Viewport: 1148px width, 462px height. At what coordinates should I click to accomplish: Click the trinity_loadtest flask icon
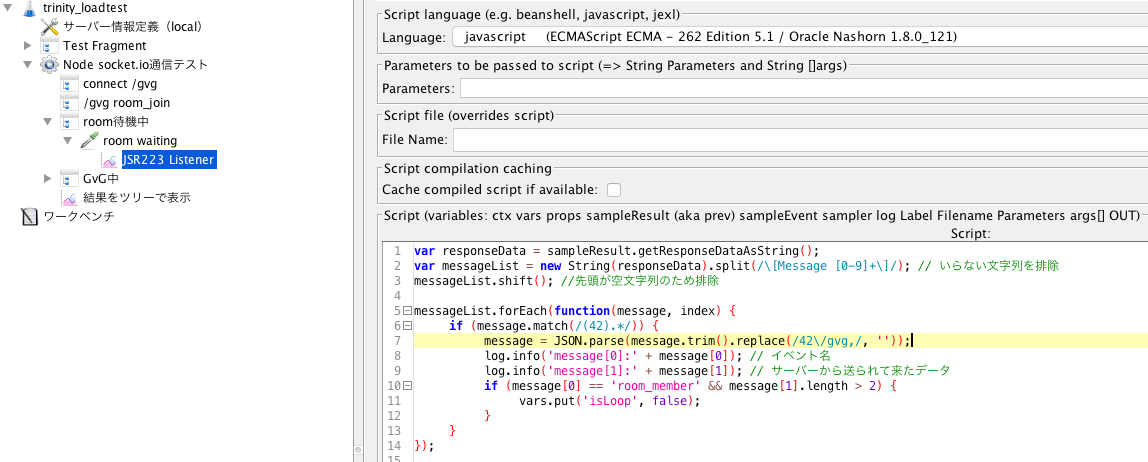(x=29, y=9)
